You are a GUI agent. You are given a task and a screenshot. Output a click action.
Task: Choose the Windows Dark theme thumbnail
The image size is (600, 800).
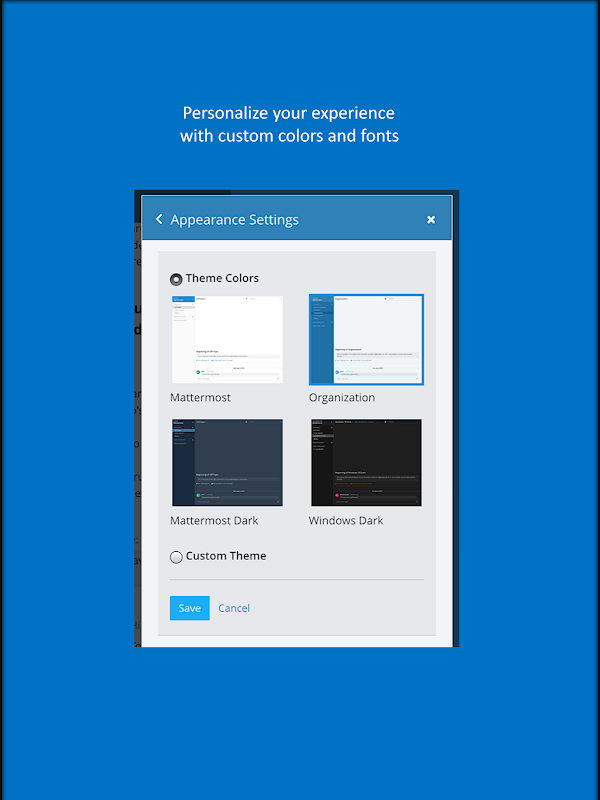coord(366,463)
